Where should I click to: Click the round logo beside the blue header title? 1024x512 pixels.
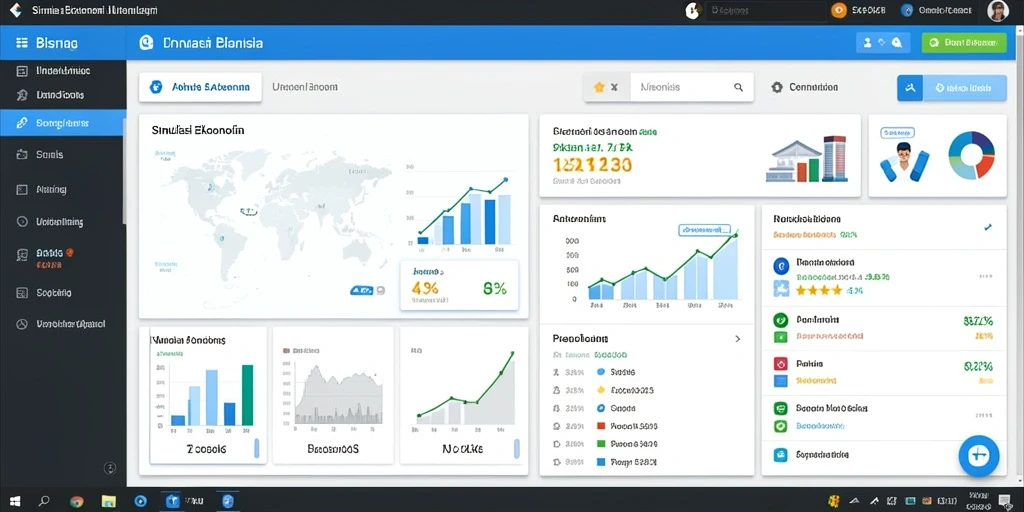(146, 43)
